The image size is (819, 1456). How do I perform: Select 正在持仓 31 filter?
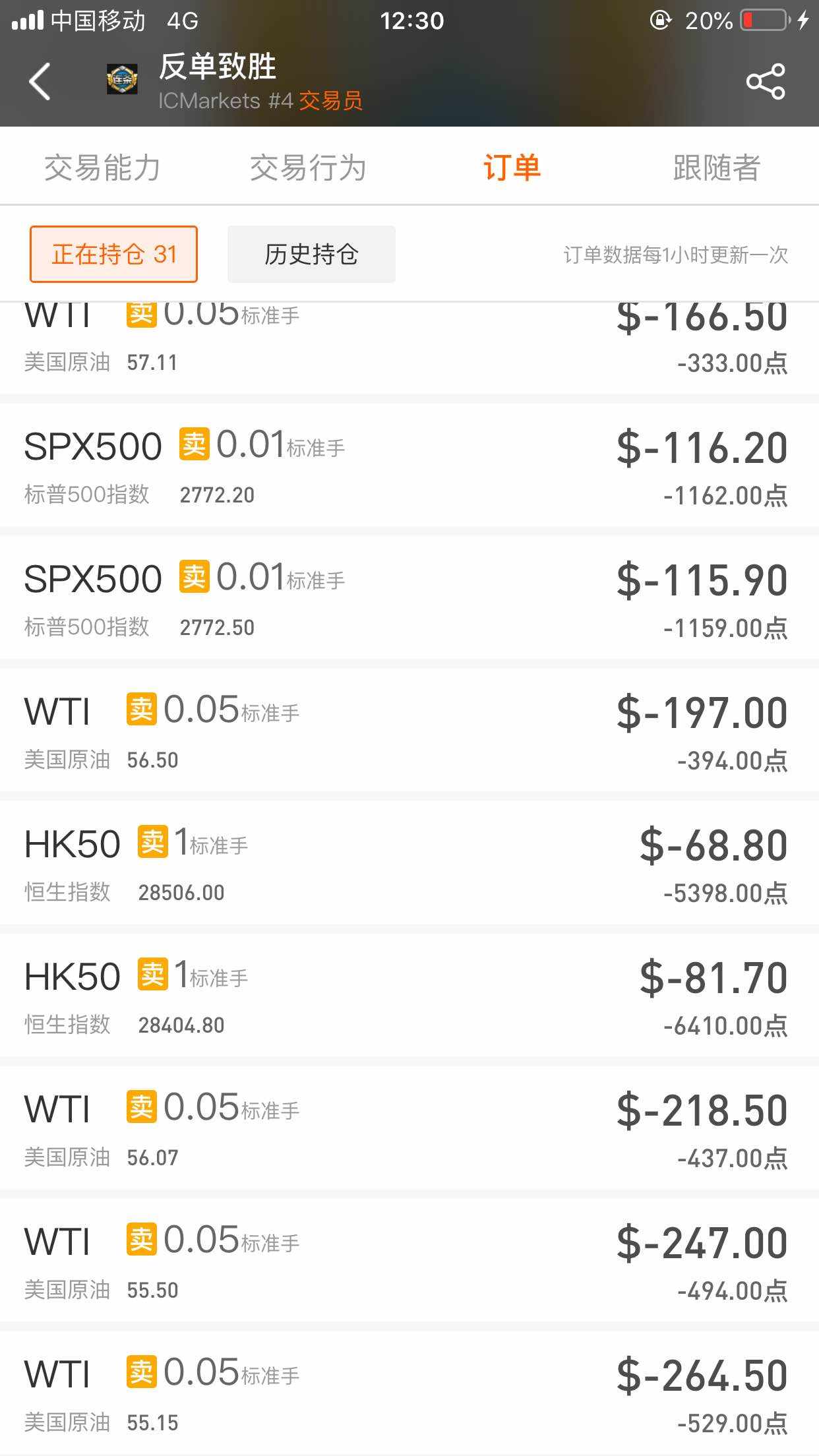(x=113, y=255)
